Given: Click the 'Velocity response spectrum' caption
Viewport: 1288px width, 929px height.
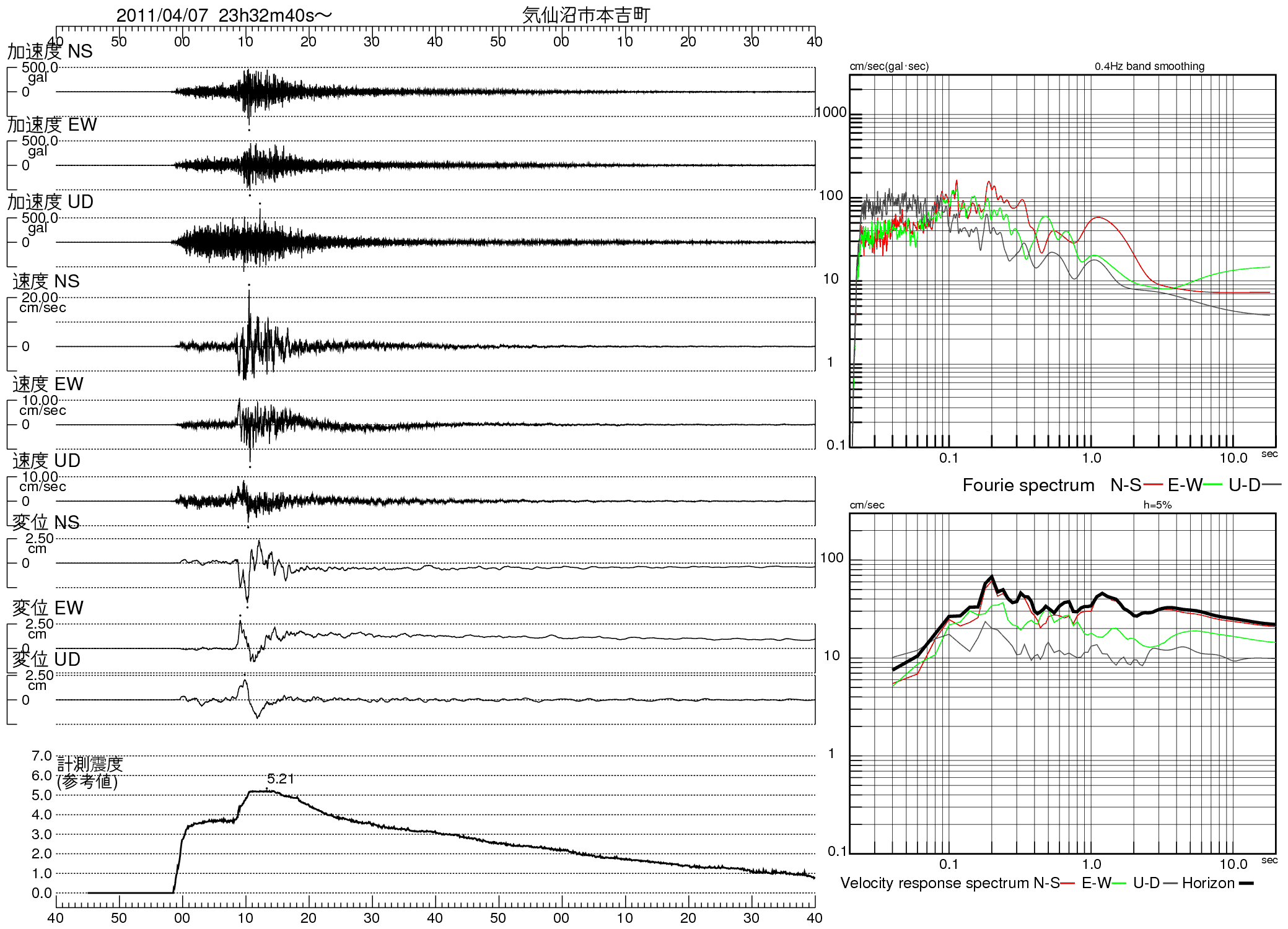Looking at the screenshot, I should click(934, 883).
